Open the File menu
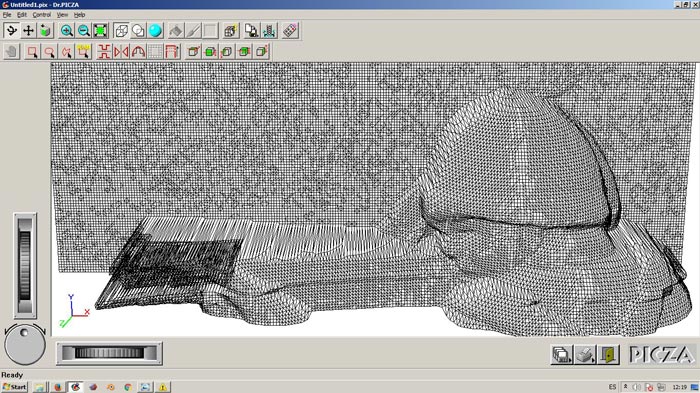The image size is (700, 393). (7, 15)
